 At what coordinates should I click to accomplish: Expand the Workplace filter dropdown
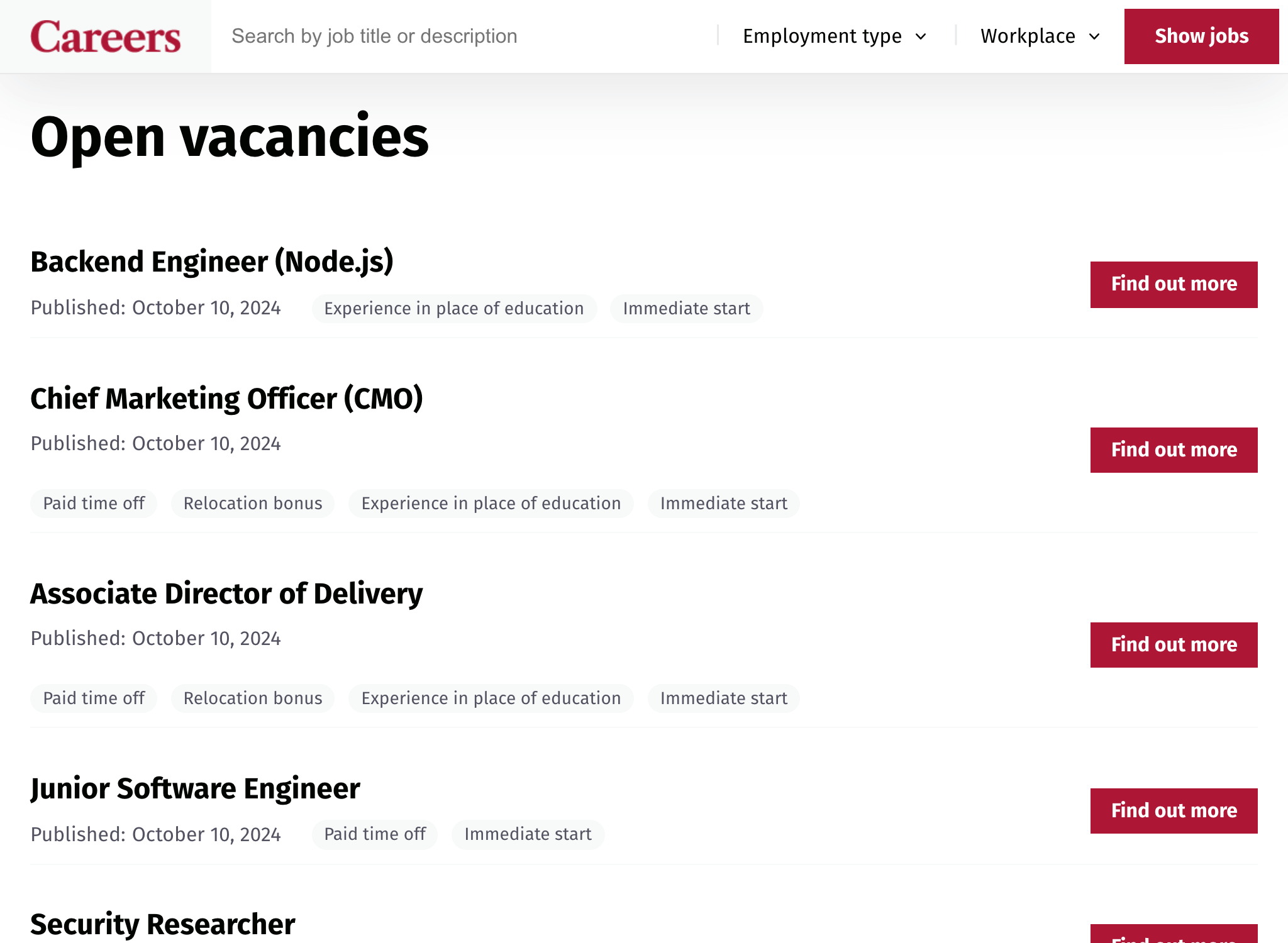(x=1040, y=36)
